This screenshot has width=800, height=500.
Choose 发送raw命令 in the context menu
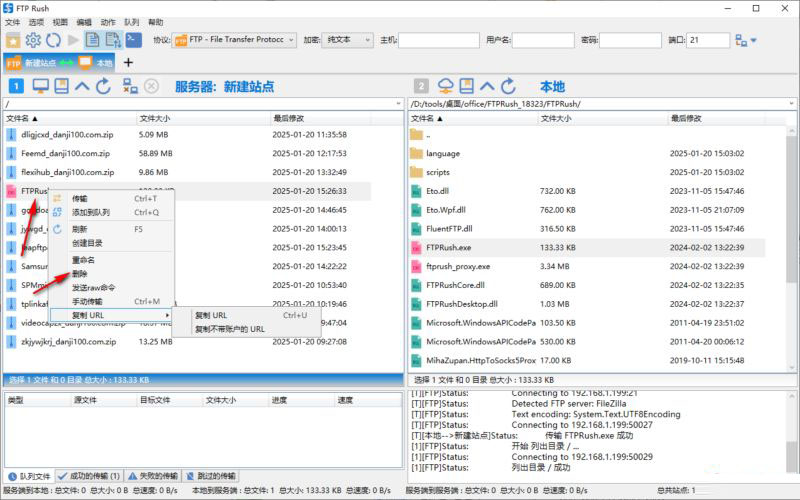(112, 287)
